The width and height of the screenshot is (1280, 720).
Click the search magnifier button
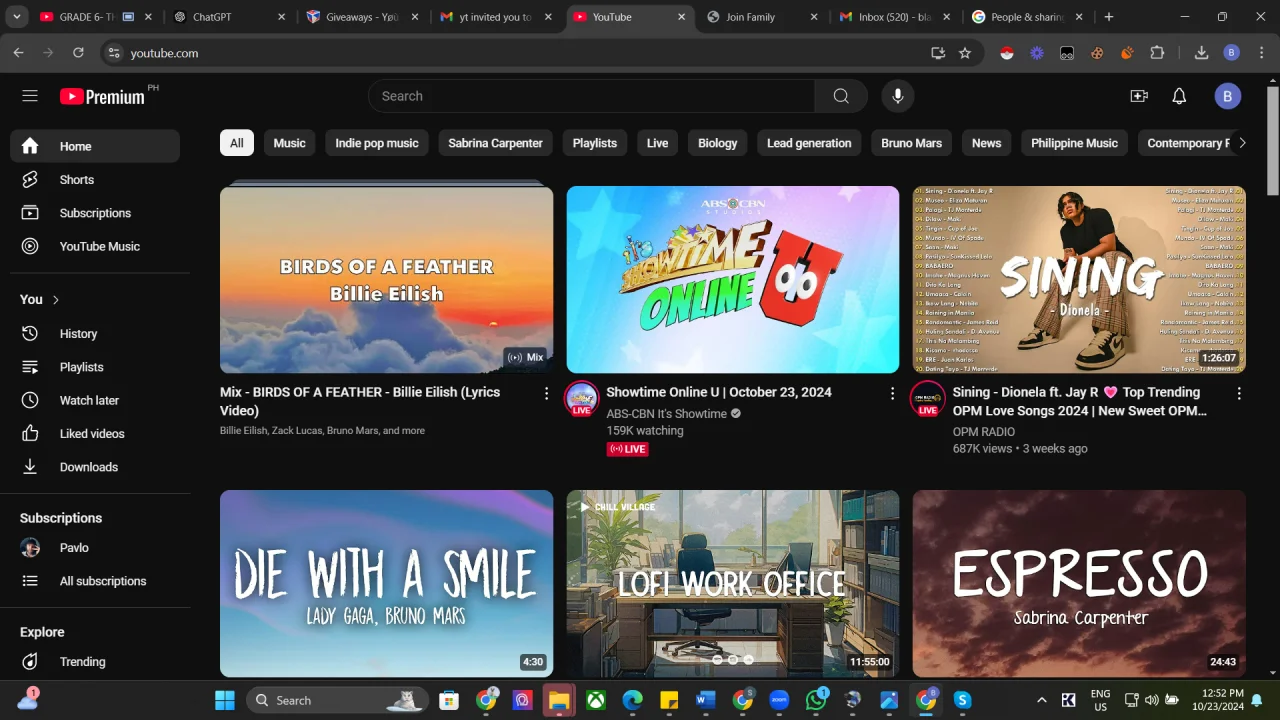[x=841, y=96]
